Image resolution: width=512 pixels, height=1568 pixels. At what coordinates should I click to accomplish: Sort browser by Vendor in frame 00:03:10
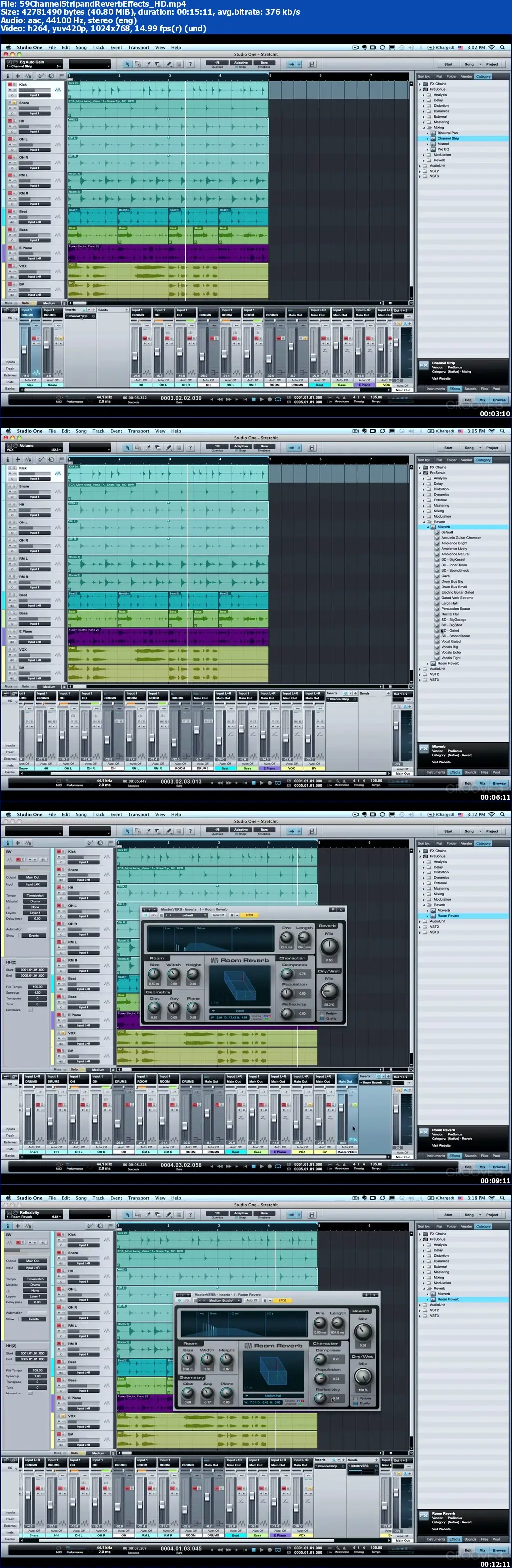coord(466,77)
